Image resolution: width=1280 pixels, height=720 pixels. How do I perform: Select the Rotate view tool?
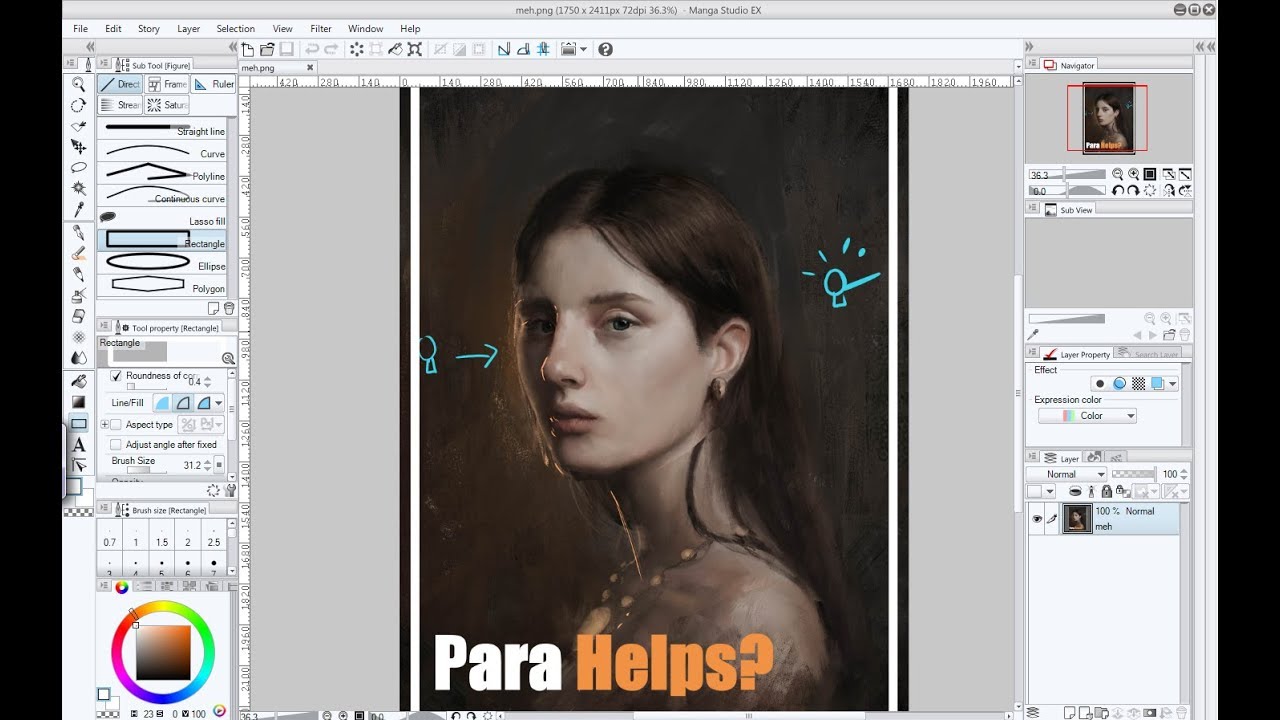tap(78, 105)
